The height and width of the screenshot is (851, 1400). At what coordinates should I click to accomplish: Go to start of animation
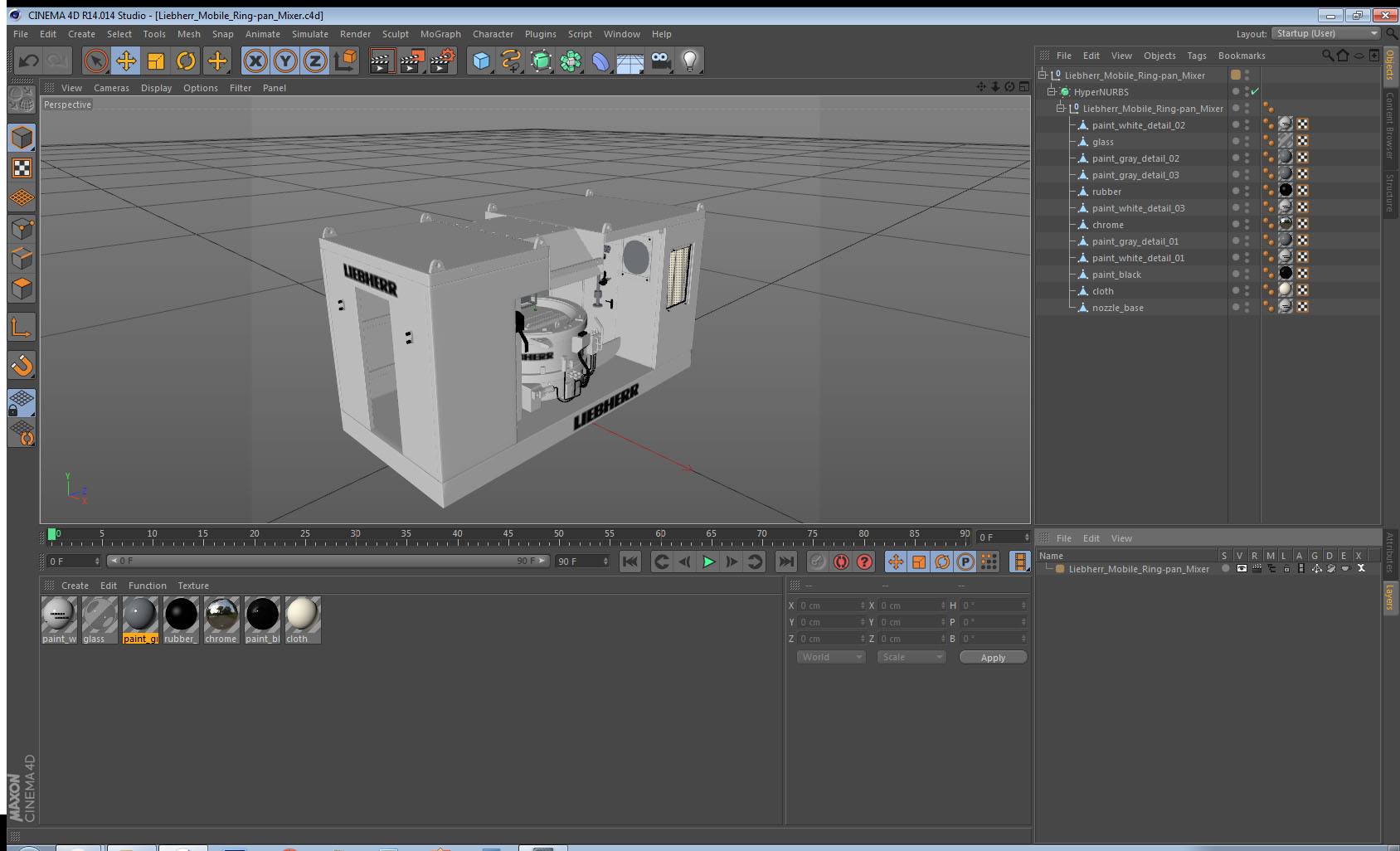[630, 562]
